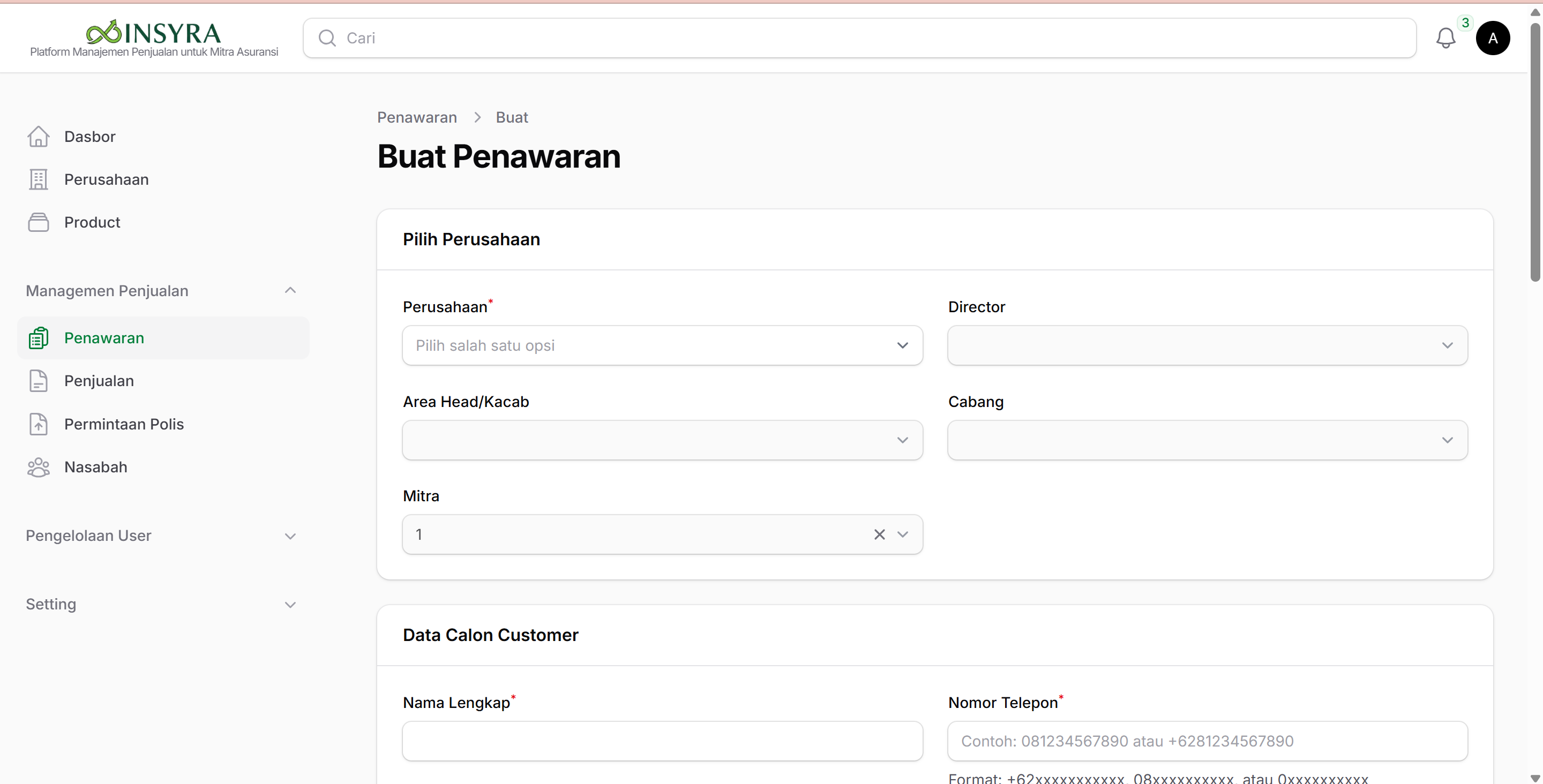Viewport: 1543px width, 784px height.
Task: Open the Cabang dropdown
Action: click(x=1208, y=440)
